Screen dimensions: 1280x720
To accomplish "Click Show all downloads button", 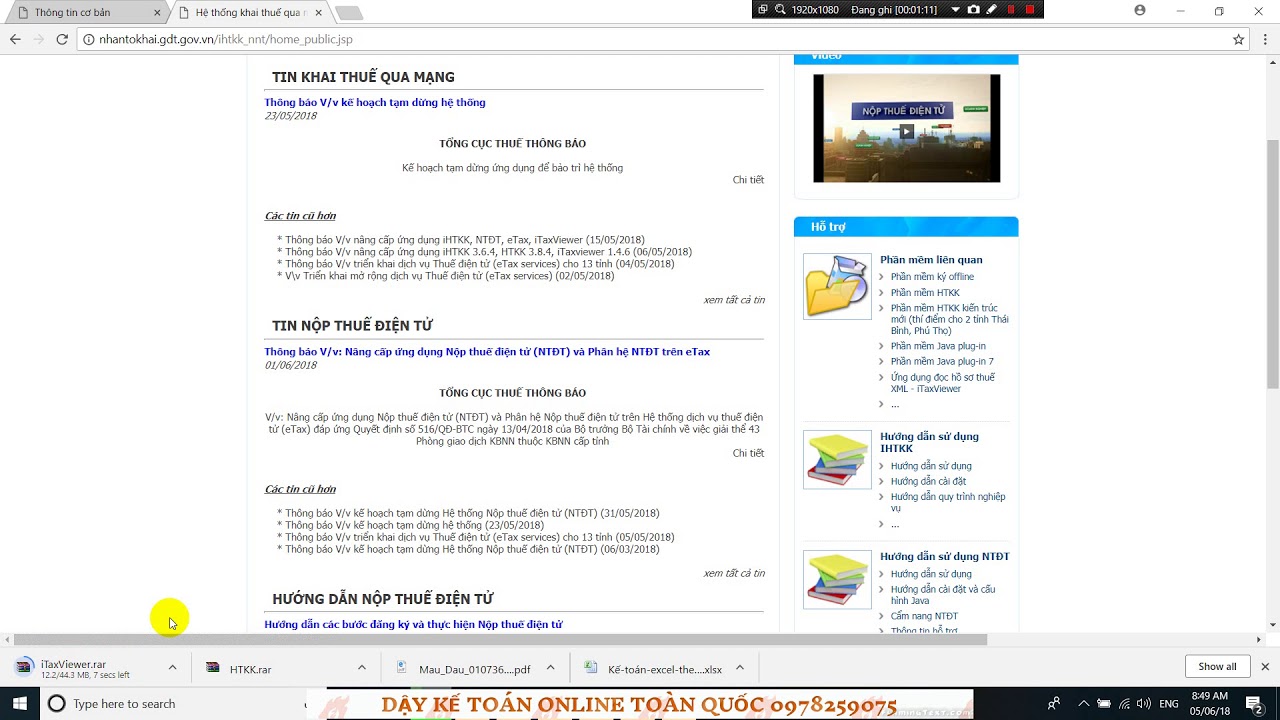I will pyautogui.click(x=1217, y=667).
